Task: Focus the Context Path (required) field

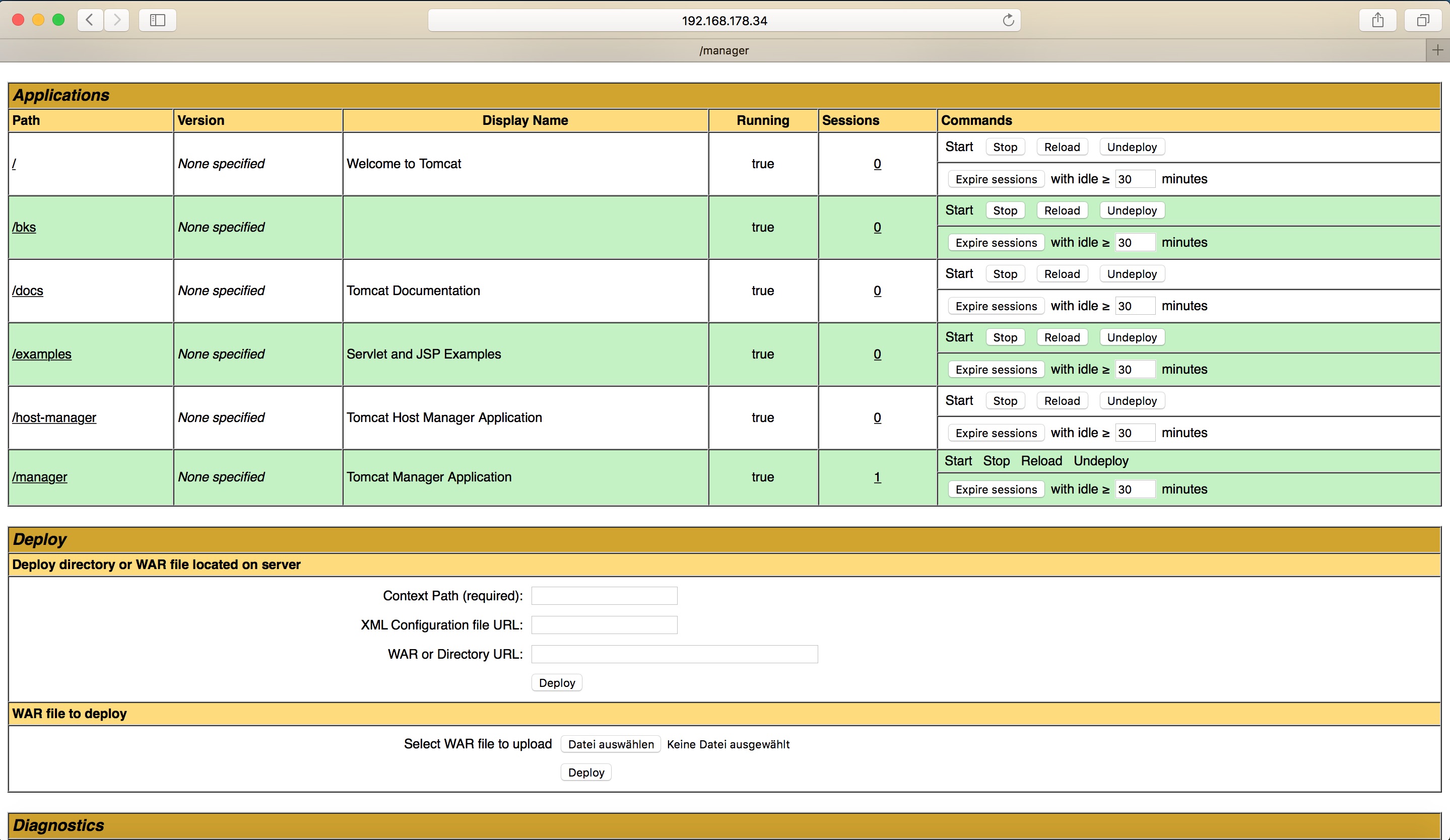Action: 604,596
